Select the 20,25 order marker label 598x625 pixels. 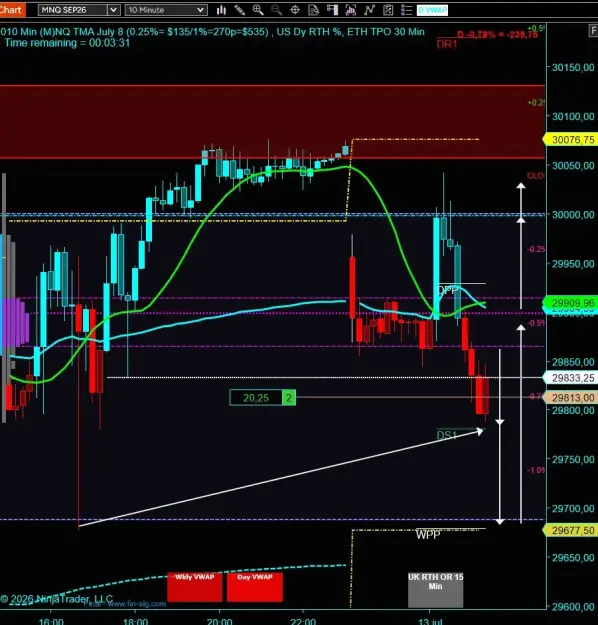coord(256,398)
